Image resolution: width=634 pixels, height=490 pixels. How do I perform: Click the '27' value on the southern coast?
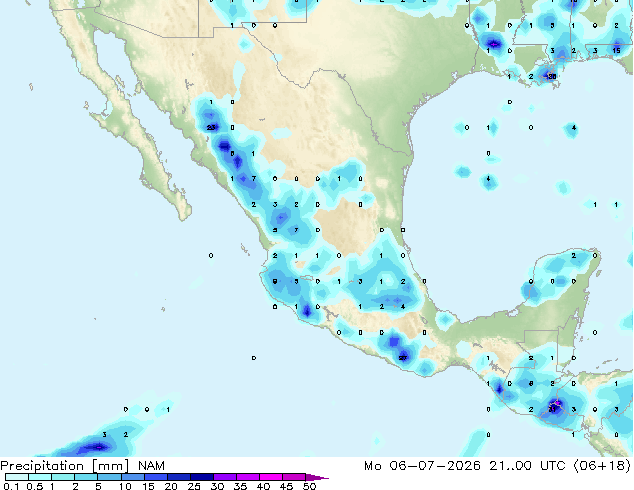point(403,358)
